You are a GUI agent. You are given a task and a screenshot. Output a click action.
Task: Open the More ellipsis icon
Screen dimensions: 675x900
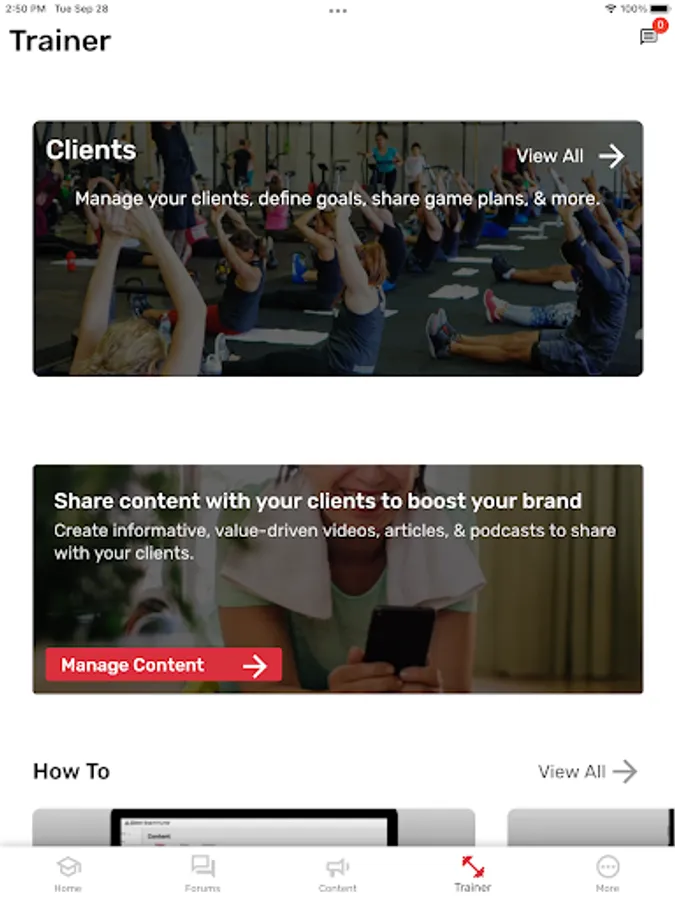click(x=608, y=867)
